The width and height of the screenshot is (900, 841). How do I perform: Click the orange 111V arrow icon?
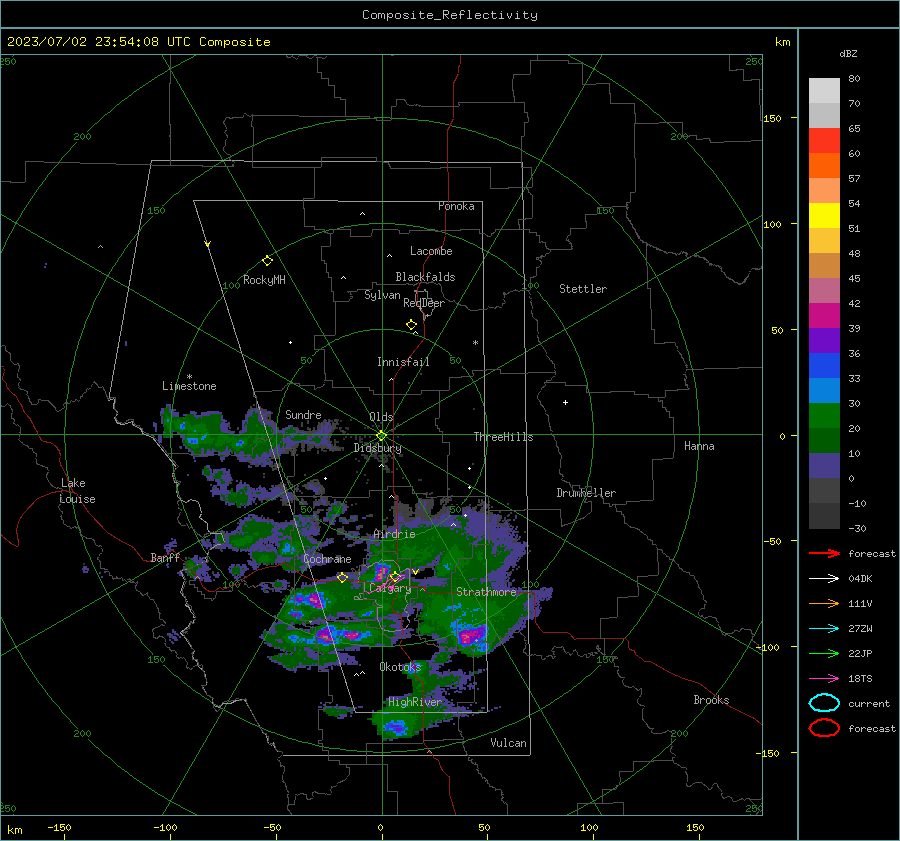point(824,603)
